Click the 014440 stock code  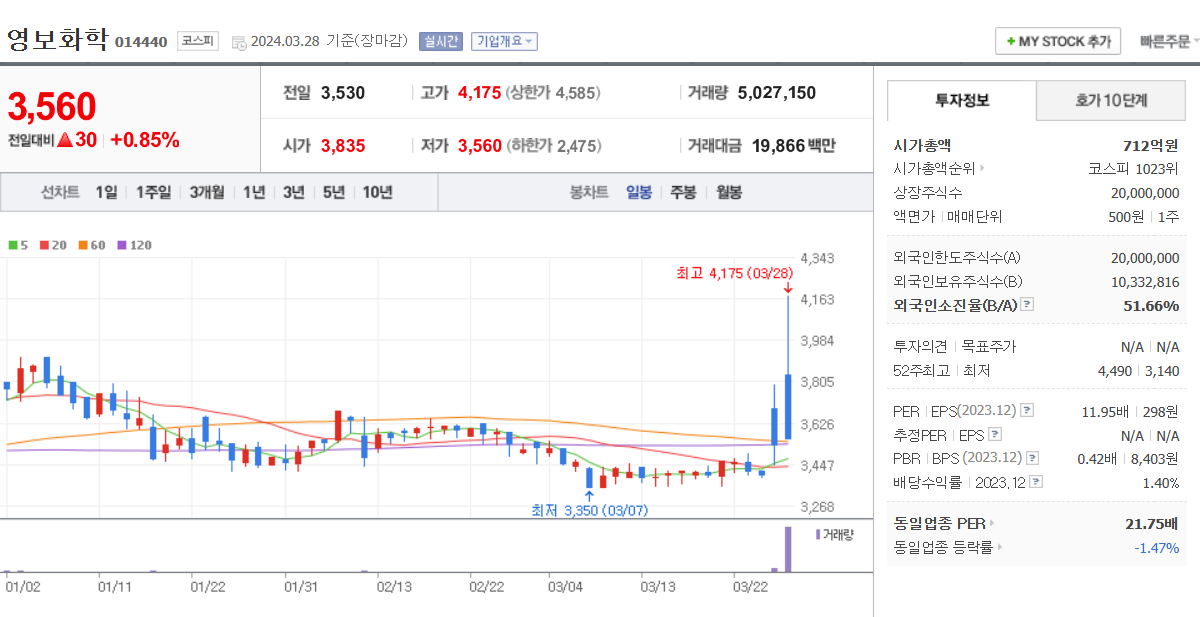[141, 42]
